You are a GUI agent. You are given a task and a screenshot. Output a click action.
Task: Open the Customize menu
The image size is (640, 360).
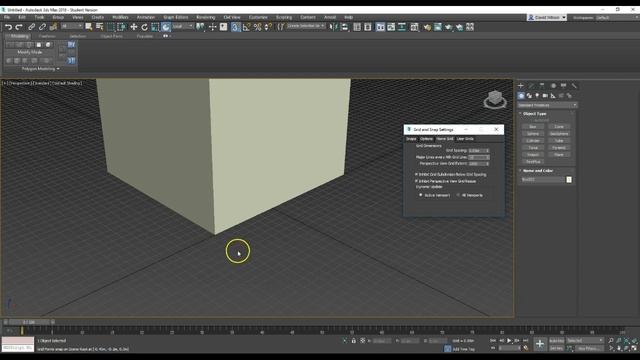pos(258,18)
